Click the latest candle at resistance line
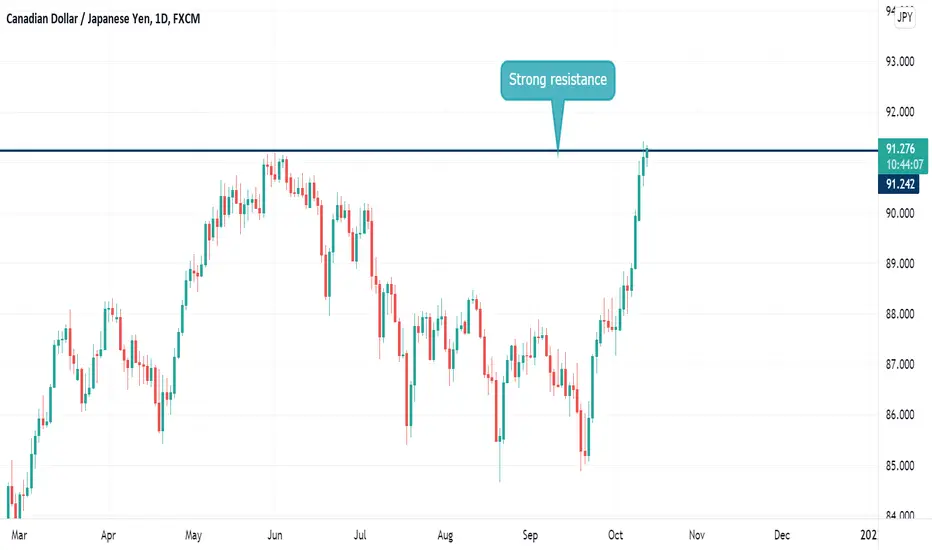 (646, 153)
